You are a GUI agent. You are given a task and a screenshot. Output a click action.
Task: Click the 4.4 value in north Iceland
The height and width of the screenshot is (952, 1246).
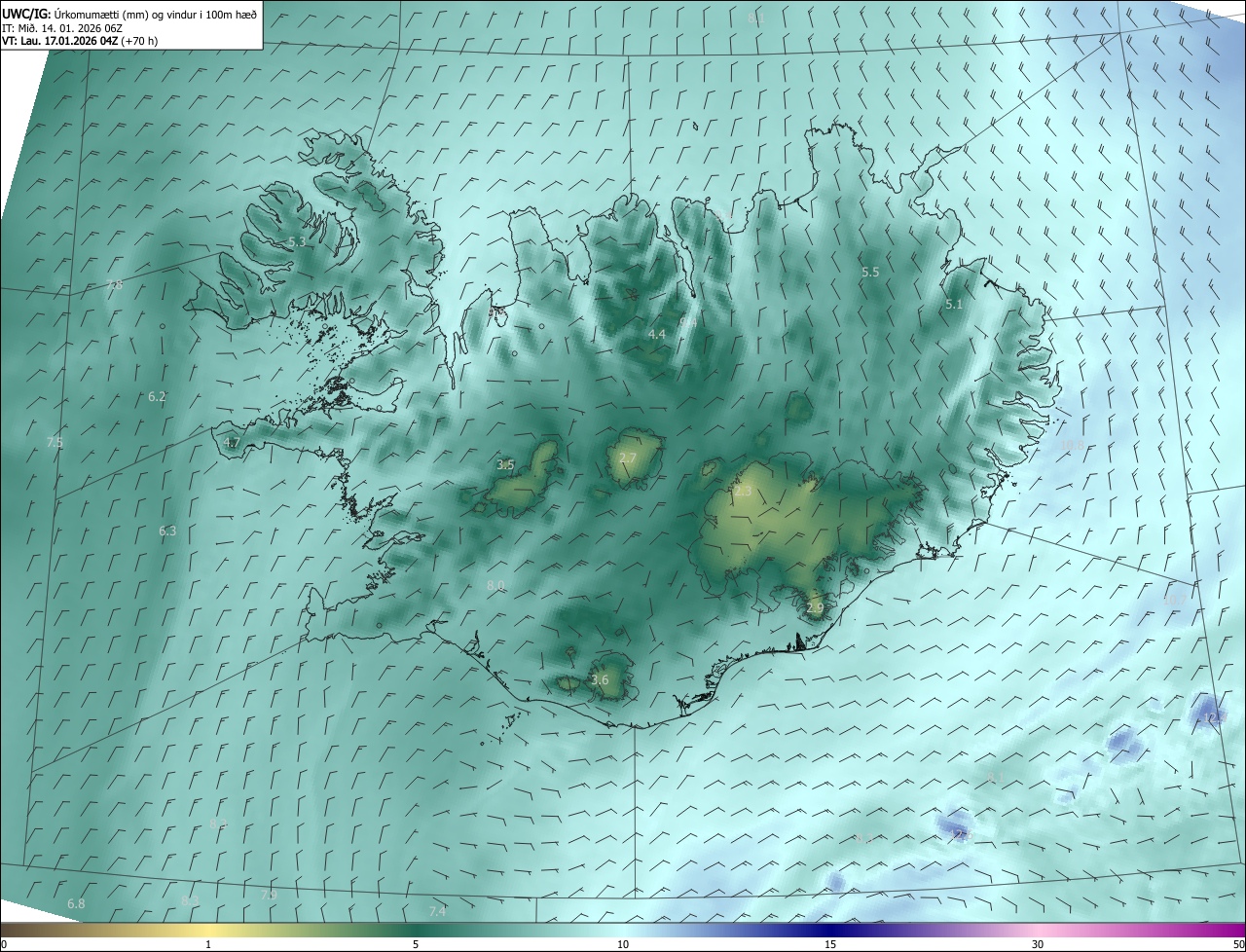[657, 334]
